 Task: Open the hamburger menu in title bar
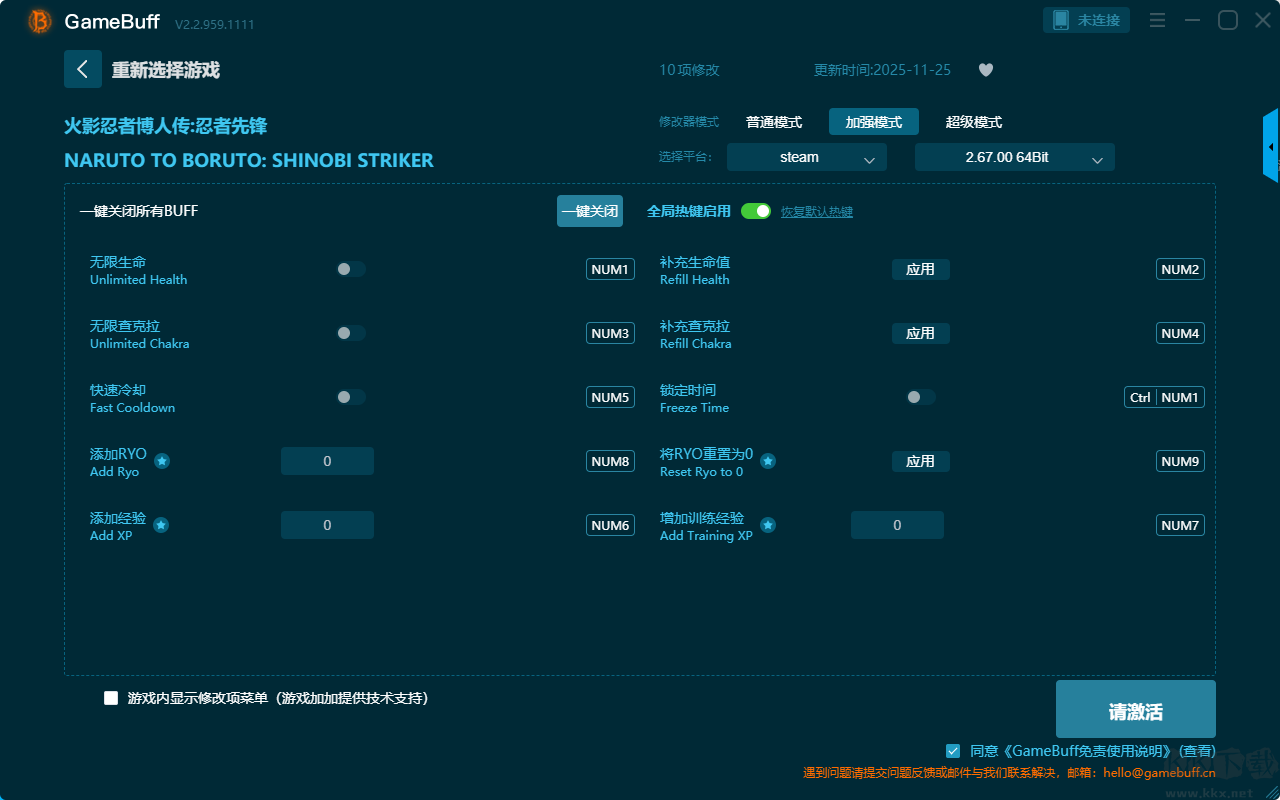point(1157,20)
